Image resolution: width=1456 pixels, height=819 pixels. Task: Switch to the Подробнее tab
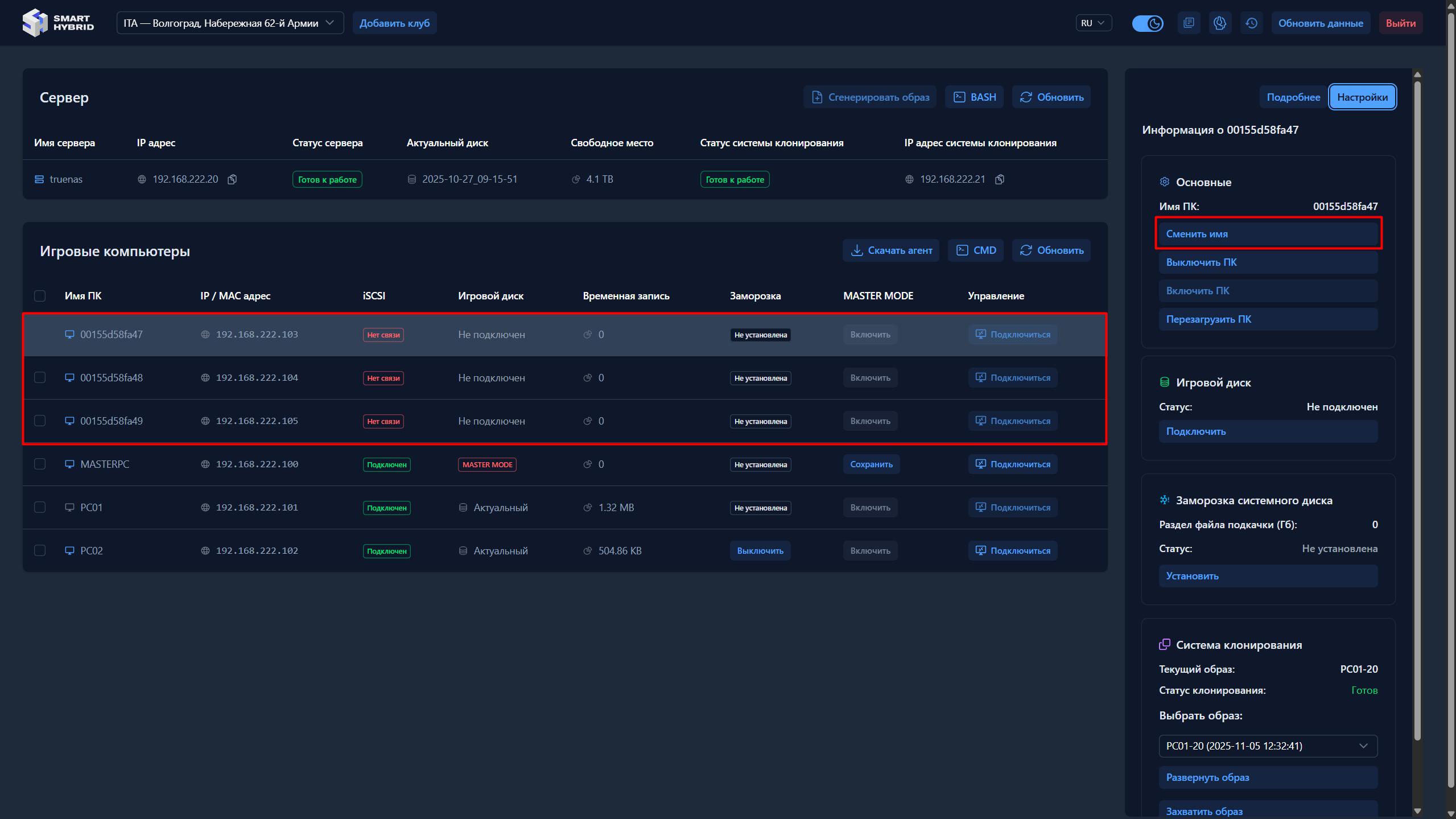[x=1293, y=97]
